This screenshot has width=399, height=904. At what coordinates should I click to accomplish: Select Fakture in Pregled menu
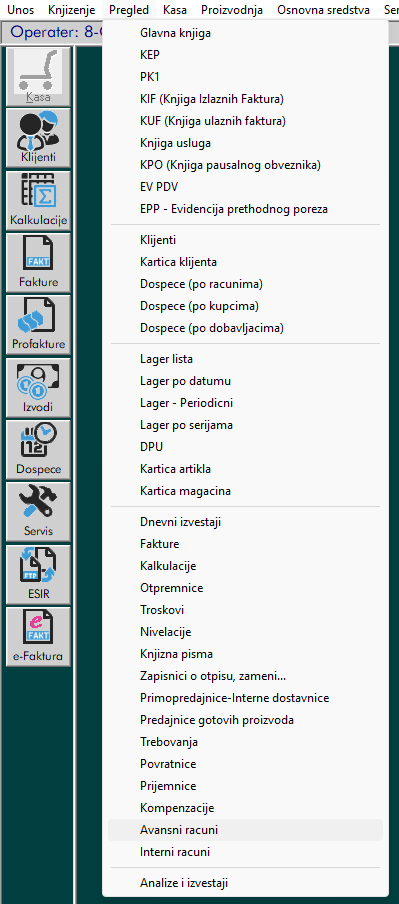coord(245,544)
